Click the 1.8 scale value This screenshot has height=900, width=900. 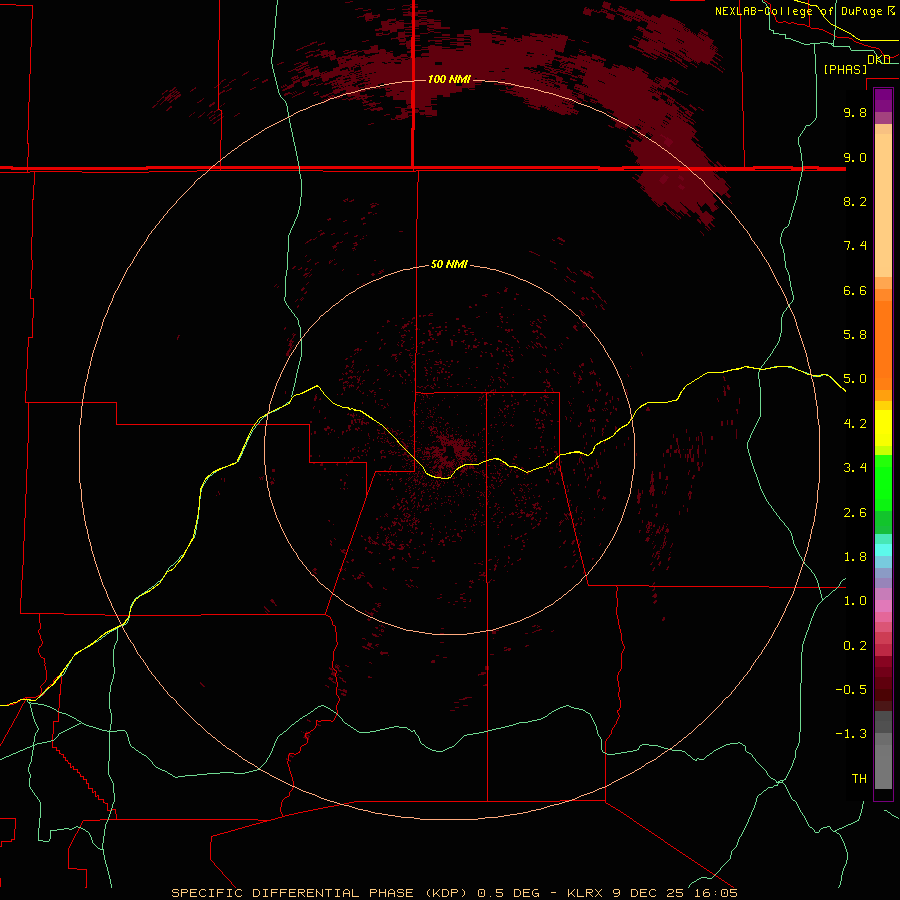pyautogui.click(x=855, y=557)
